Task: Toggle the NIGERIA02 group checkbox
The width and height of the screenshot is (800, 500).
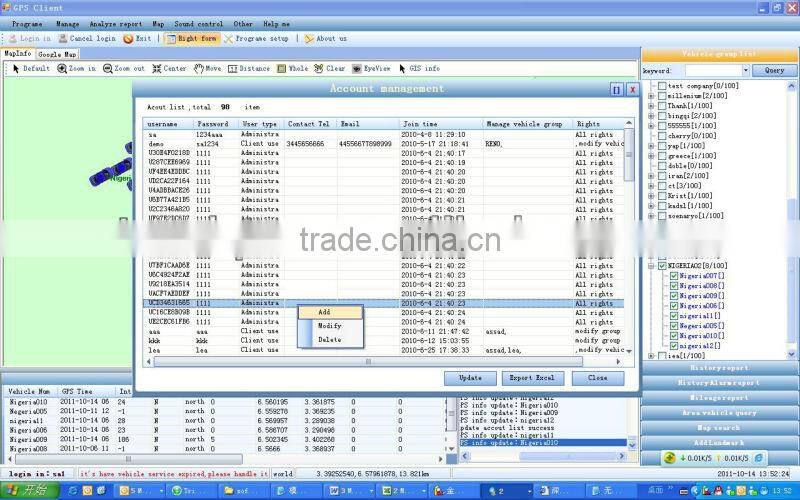Action: 660,265
